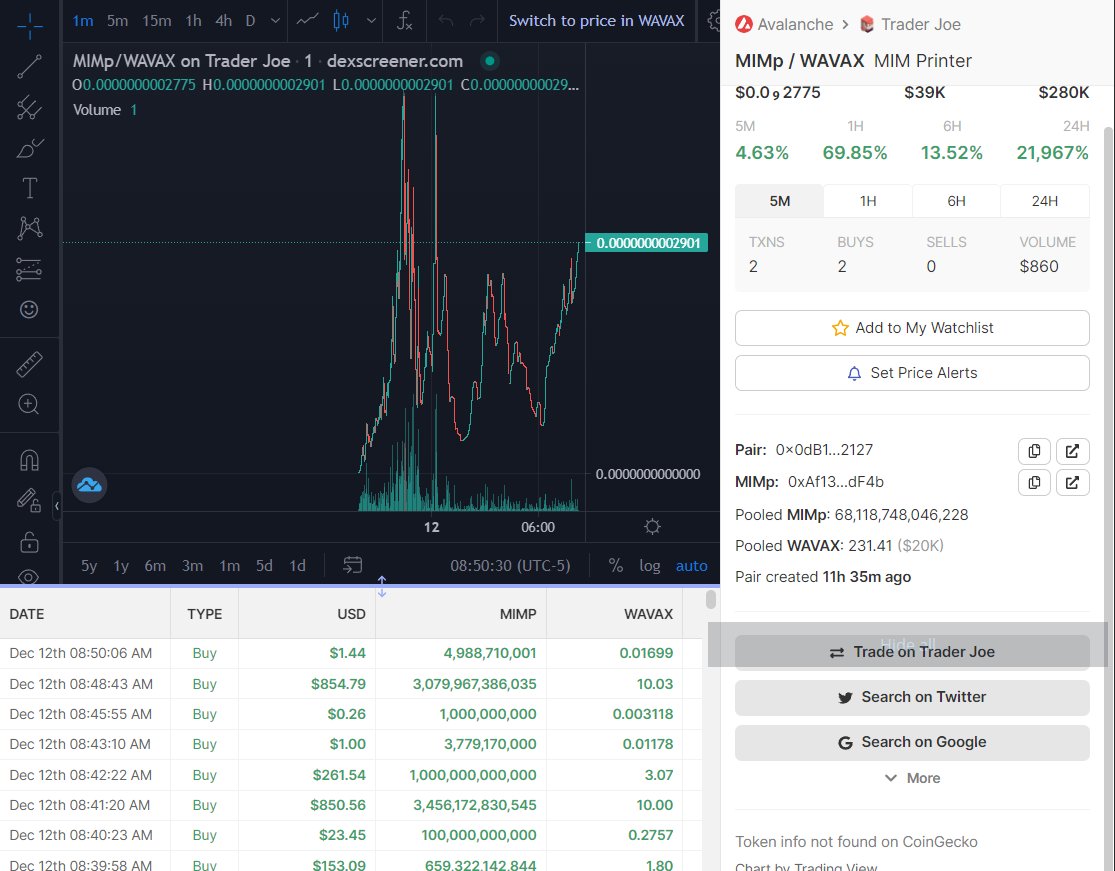Open timezone menu 08:50:30 (UTC-5)
Viewport: 1115px width, 871px height.
pyautogui.click(x=510, y=566)
